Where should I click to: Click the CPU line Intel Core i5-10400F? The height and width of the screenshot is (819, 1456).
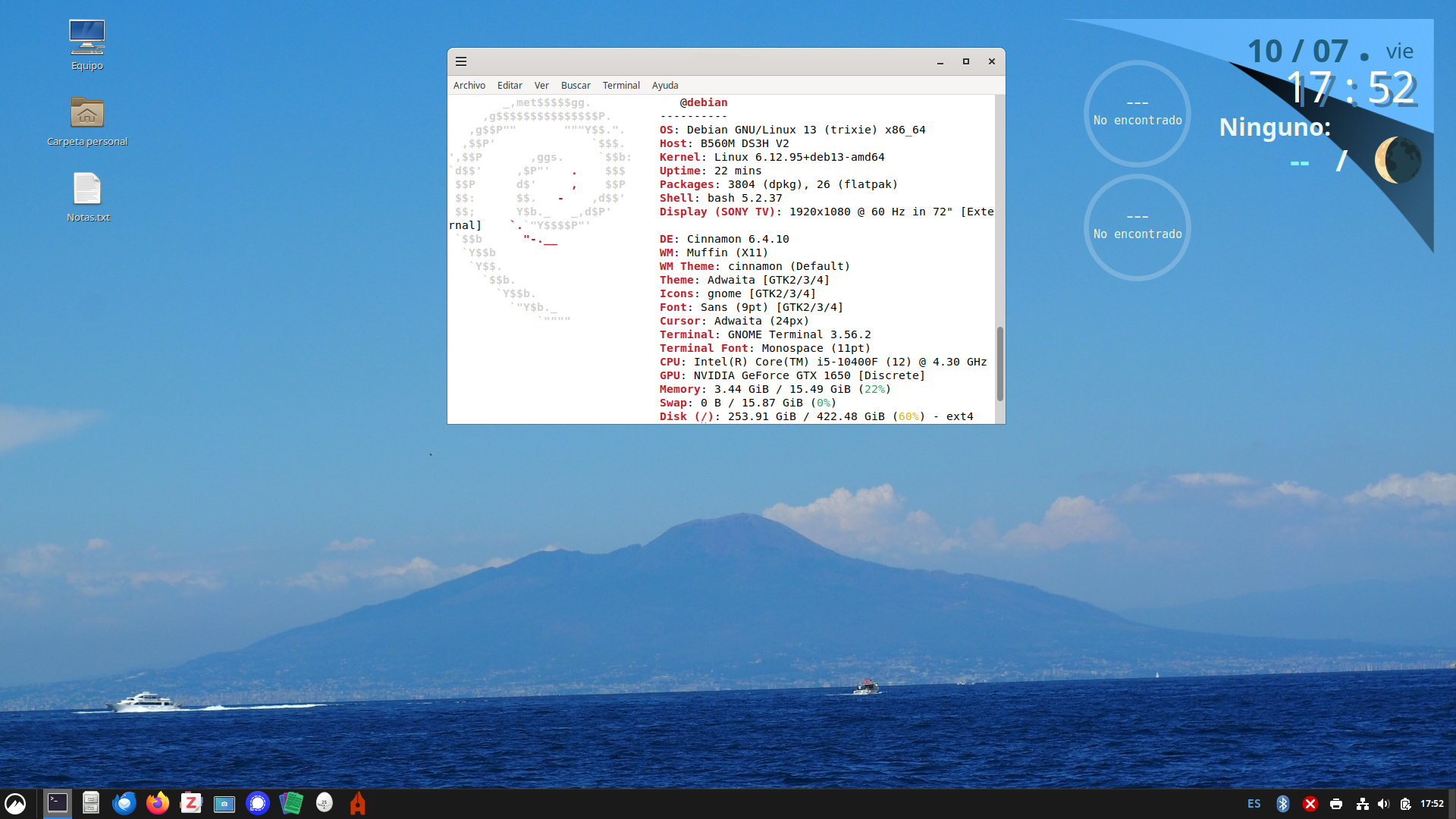(823, 362)
